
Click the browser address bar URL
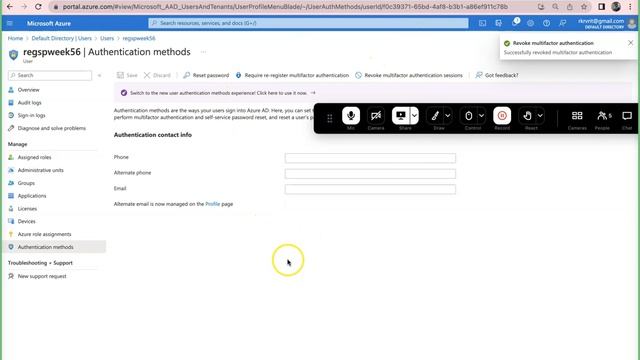[x=285, y=7]
